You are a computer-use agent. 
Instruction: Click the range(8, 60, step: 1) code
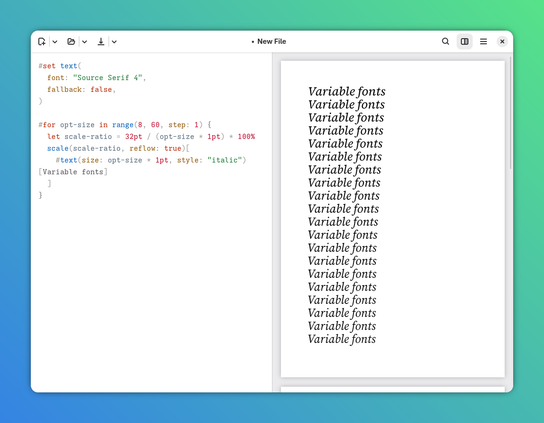157,125
